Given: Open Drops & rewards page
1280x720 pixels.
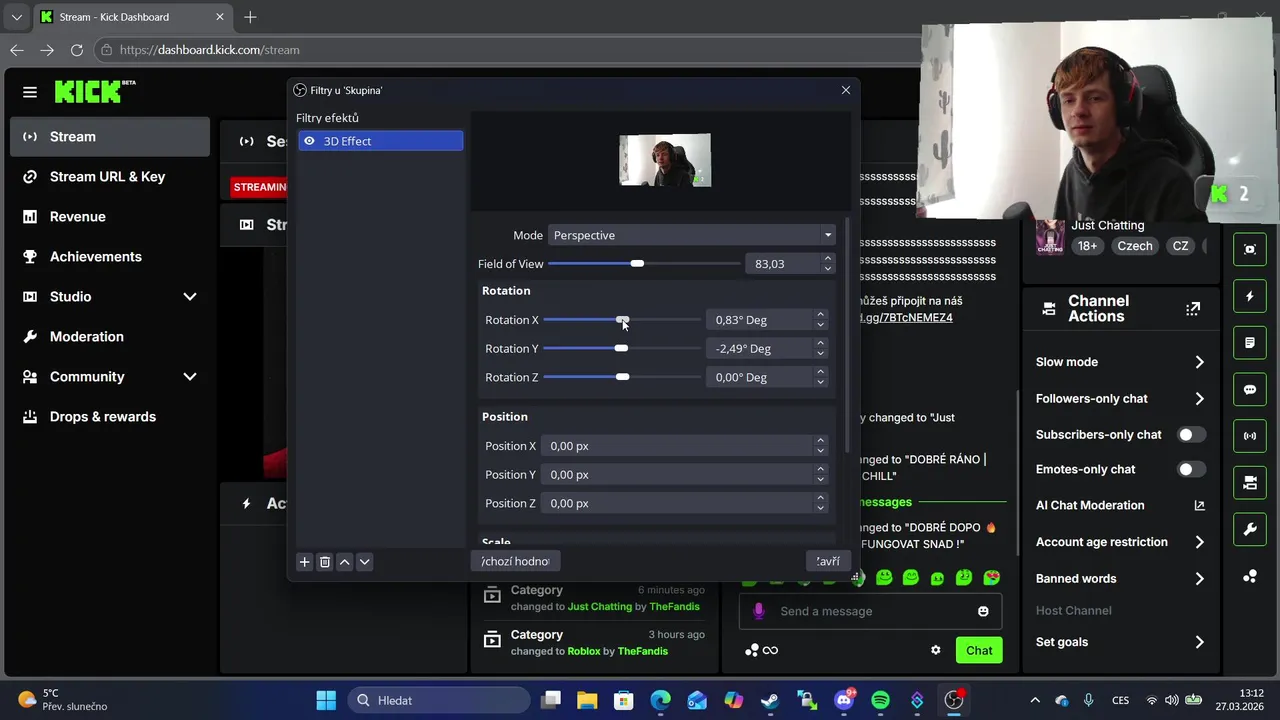Looking at the screenshot, I should coord(110,417).
